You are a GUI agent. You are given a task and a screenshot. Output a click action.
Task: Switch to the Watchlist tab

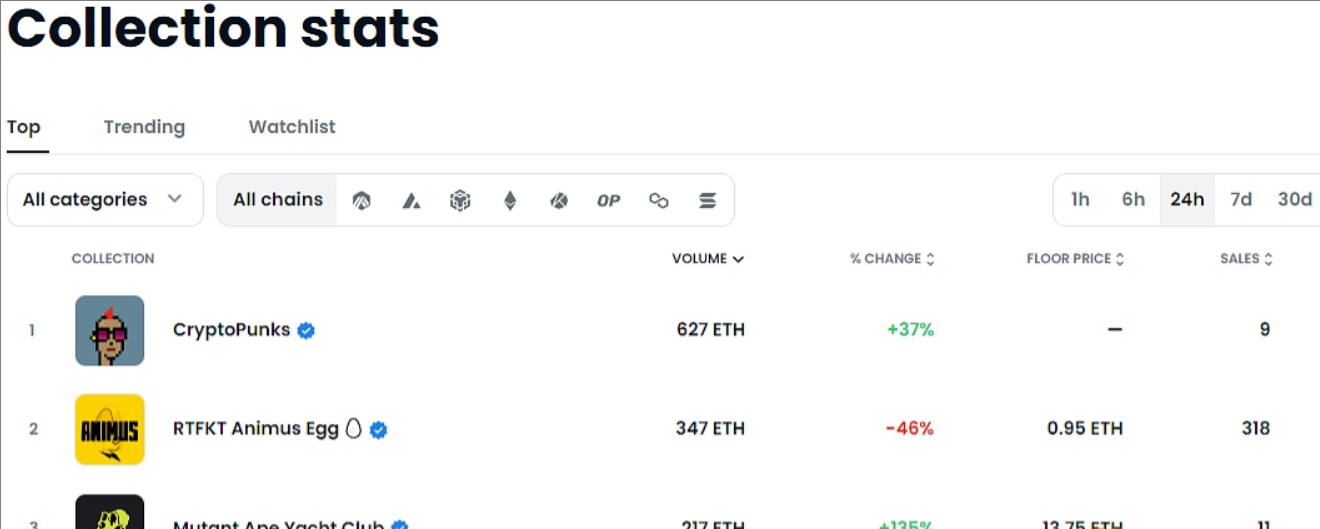tap(292, 127)
